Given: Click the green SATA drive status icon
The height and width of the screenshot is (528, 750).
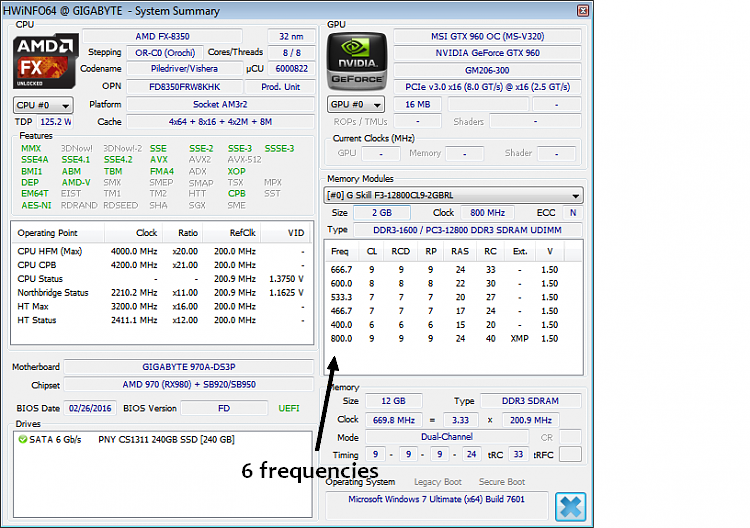Looking at the screenshot, I should [x=22, y=439].
